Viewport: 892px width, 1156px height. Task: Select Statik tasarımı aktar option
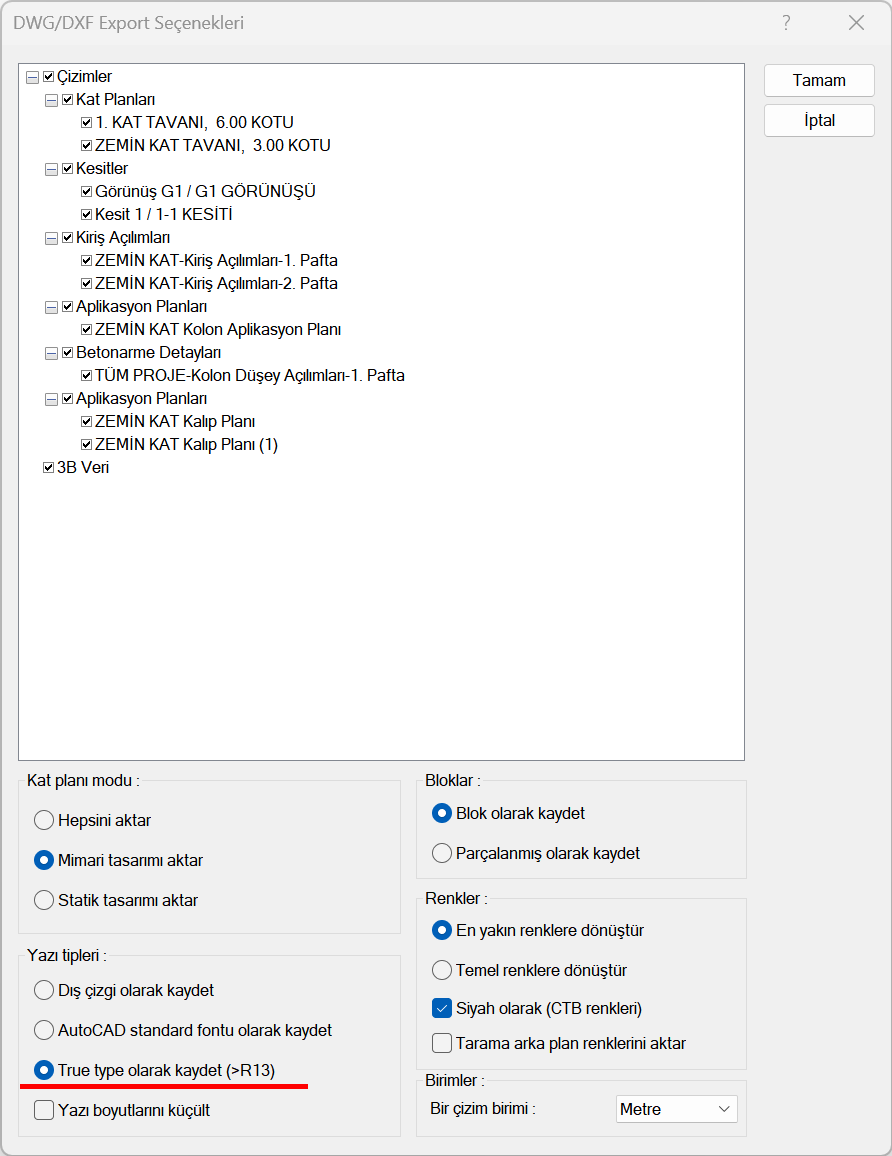(x=44, y=900)
